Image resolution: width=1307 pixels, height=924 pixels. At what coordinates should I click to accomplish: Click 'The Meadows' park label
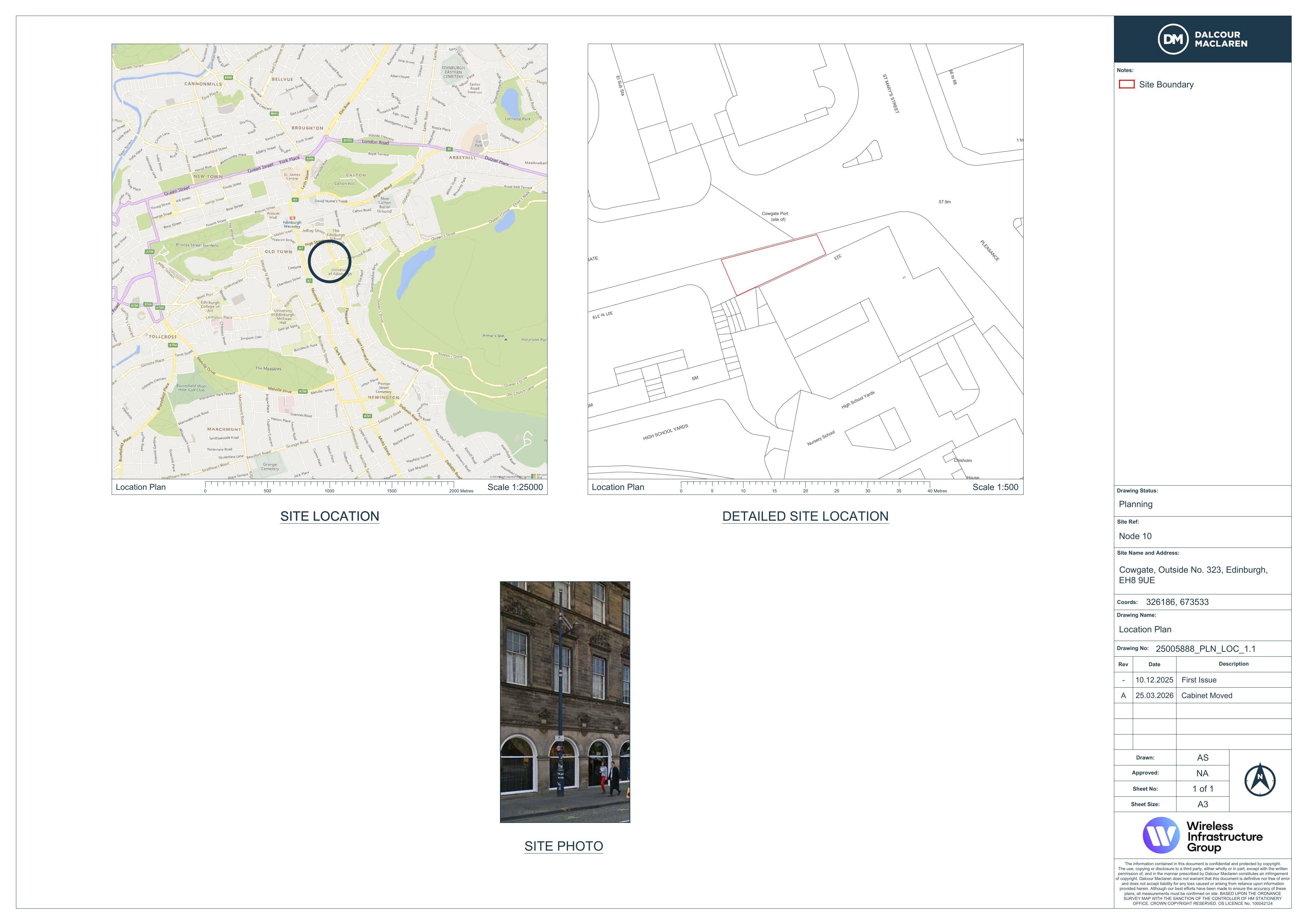pyautogui.click(x=268, y=369)
